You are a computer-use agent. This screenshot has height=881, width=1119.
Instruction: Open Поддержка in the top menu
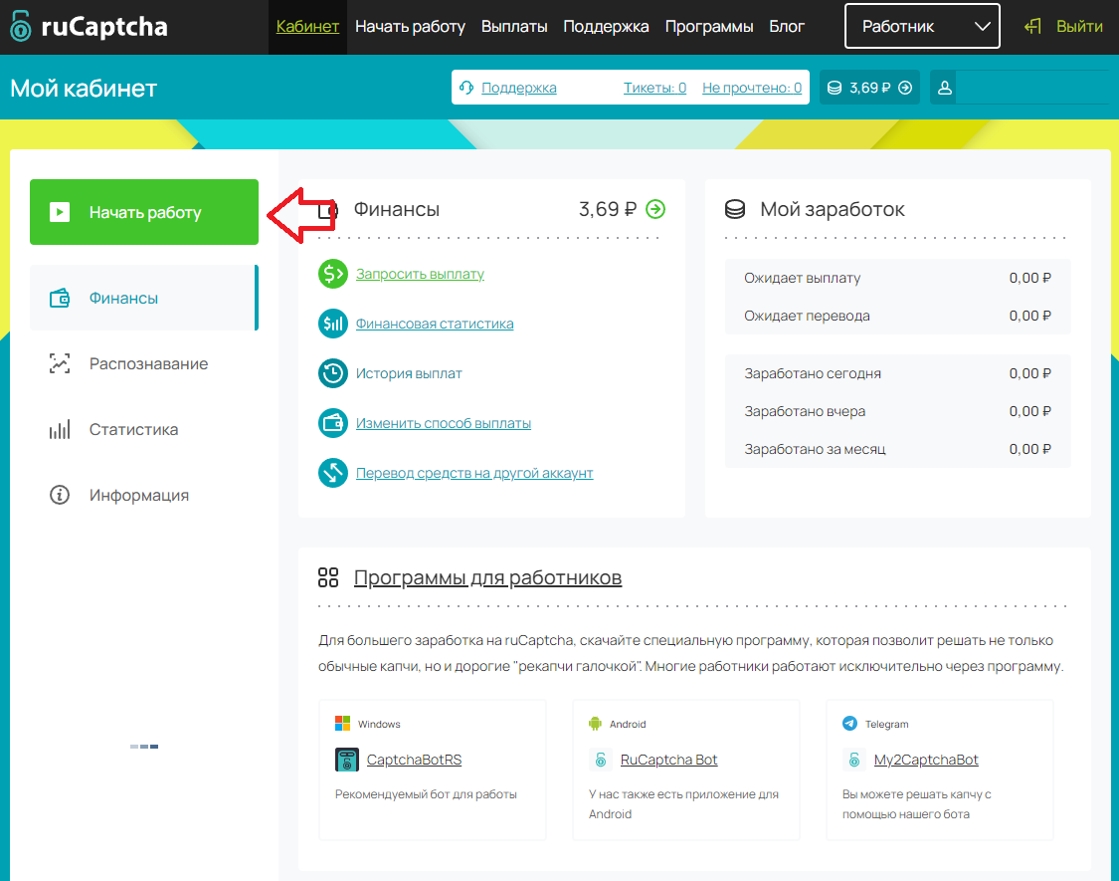(x=607, y=26)
